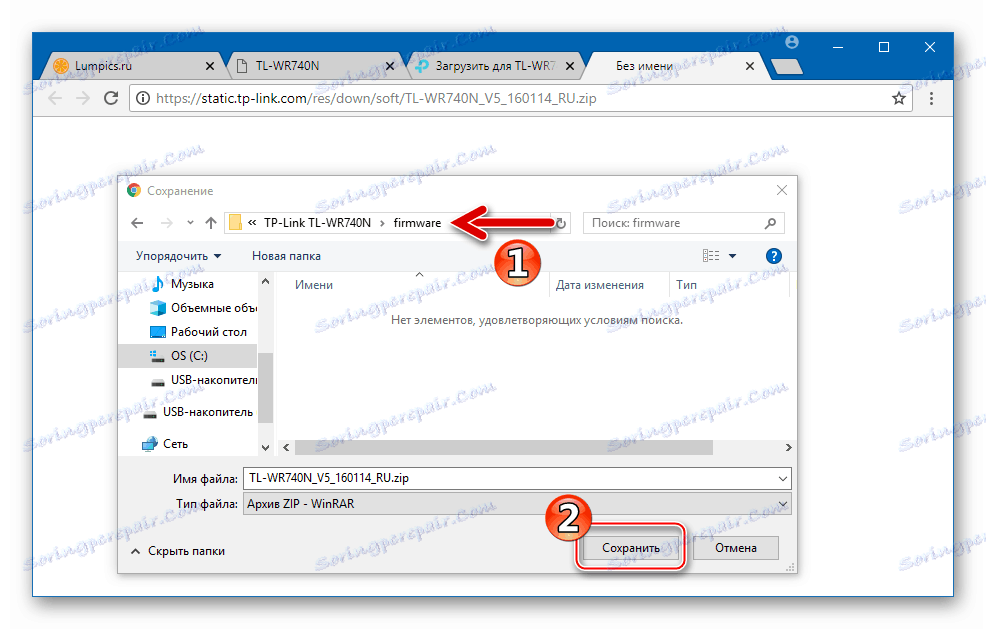This screenshot has height=629, width=986.
Task: Open the Имя файла dropdown arrow
Action: (783, 478)
